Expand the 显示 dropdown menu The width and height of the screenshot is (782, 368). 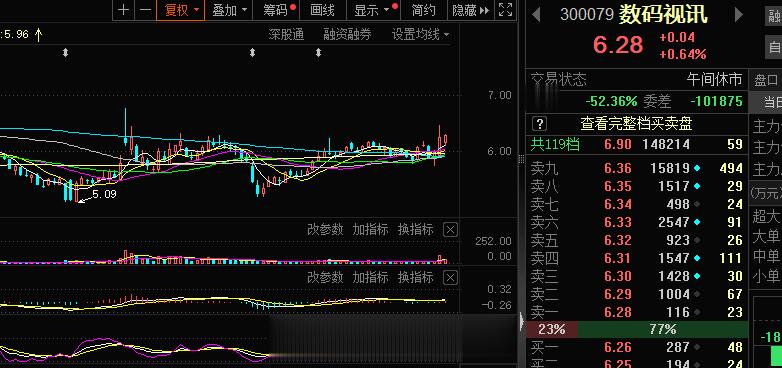(x=375, y=10)
